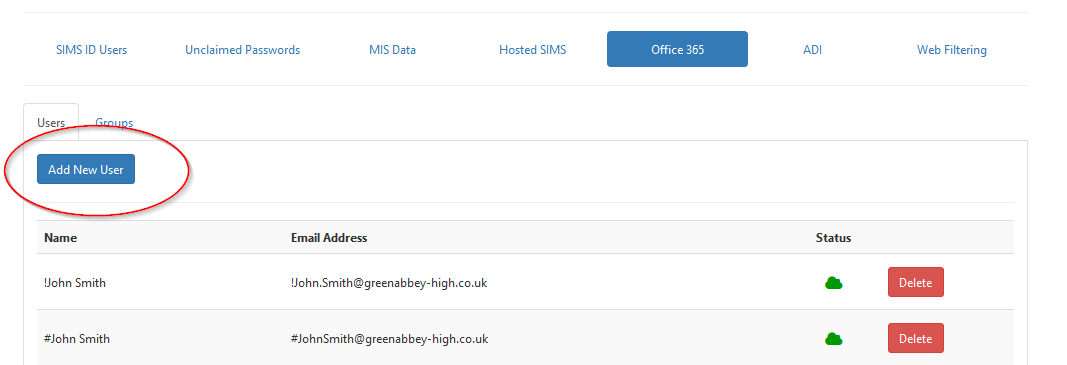Open the ADI tab
1067x365 pixels.
[x=812, y=50]
